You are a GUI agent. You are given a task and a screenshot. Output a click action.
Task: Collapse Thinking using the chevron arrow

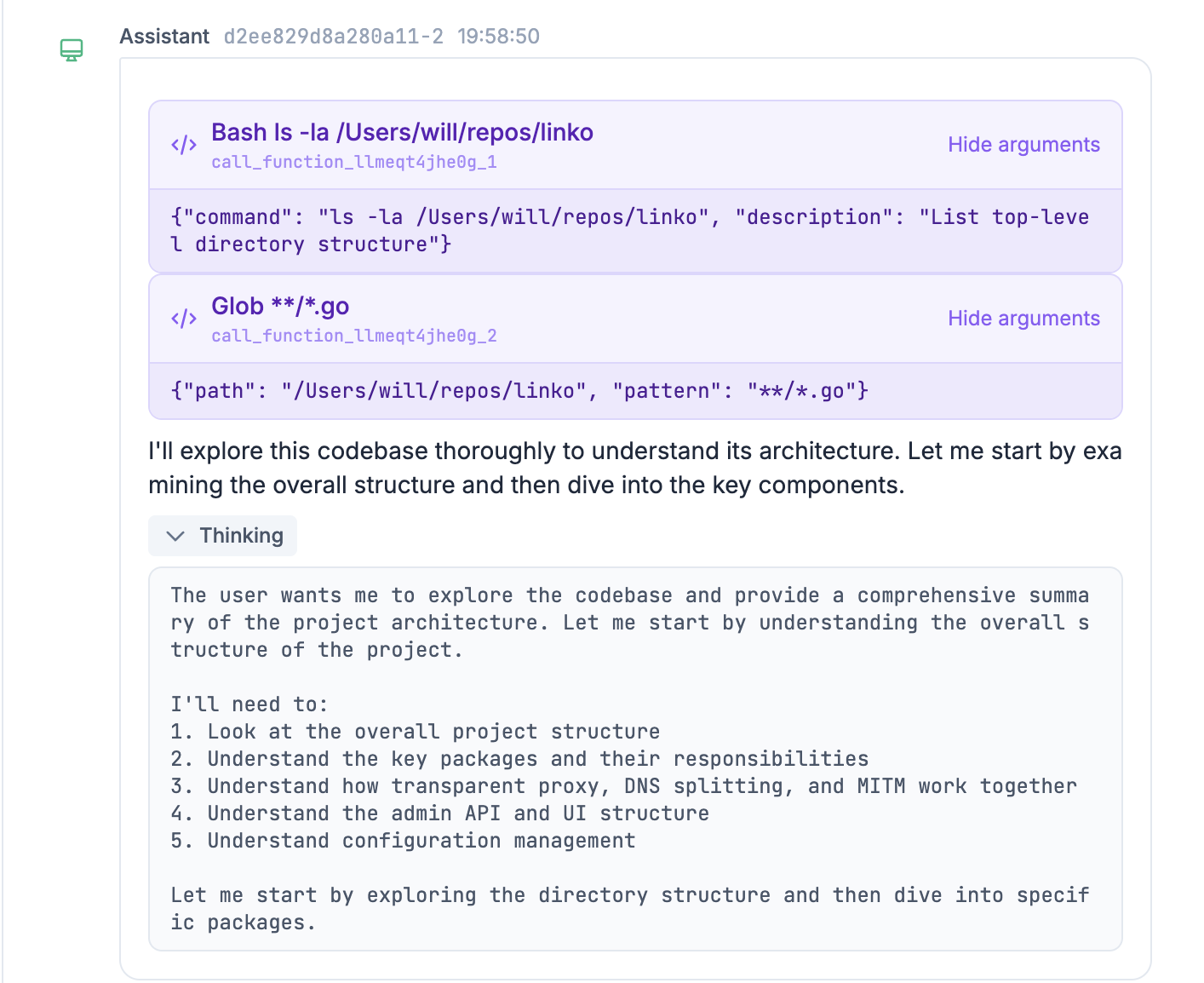[175, 536]
